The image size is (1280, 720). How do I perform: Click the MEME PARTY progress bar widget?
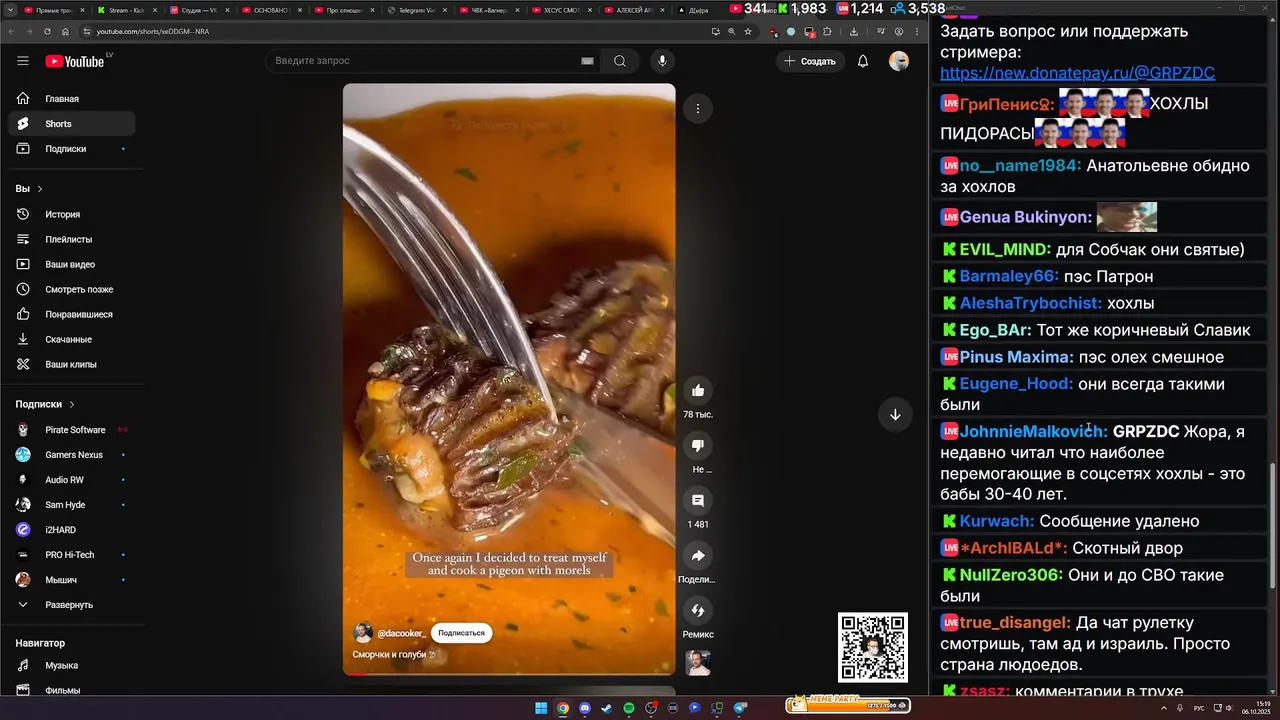click(846, 703)
